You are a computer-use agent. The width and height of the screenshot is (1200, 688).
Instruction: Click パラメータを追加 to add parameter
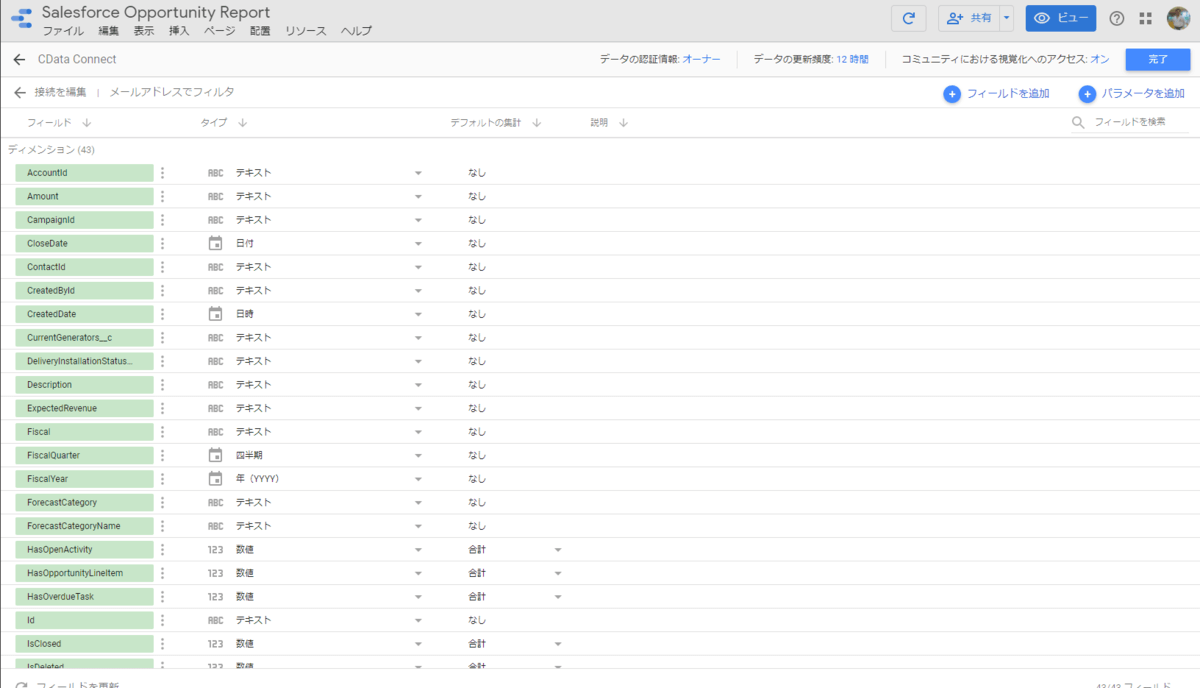coord(1132,94)
